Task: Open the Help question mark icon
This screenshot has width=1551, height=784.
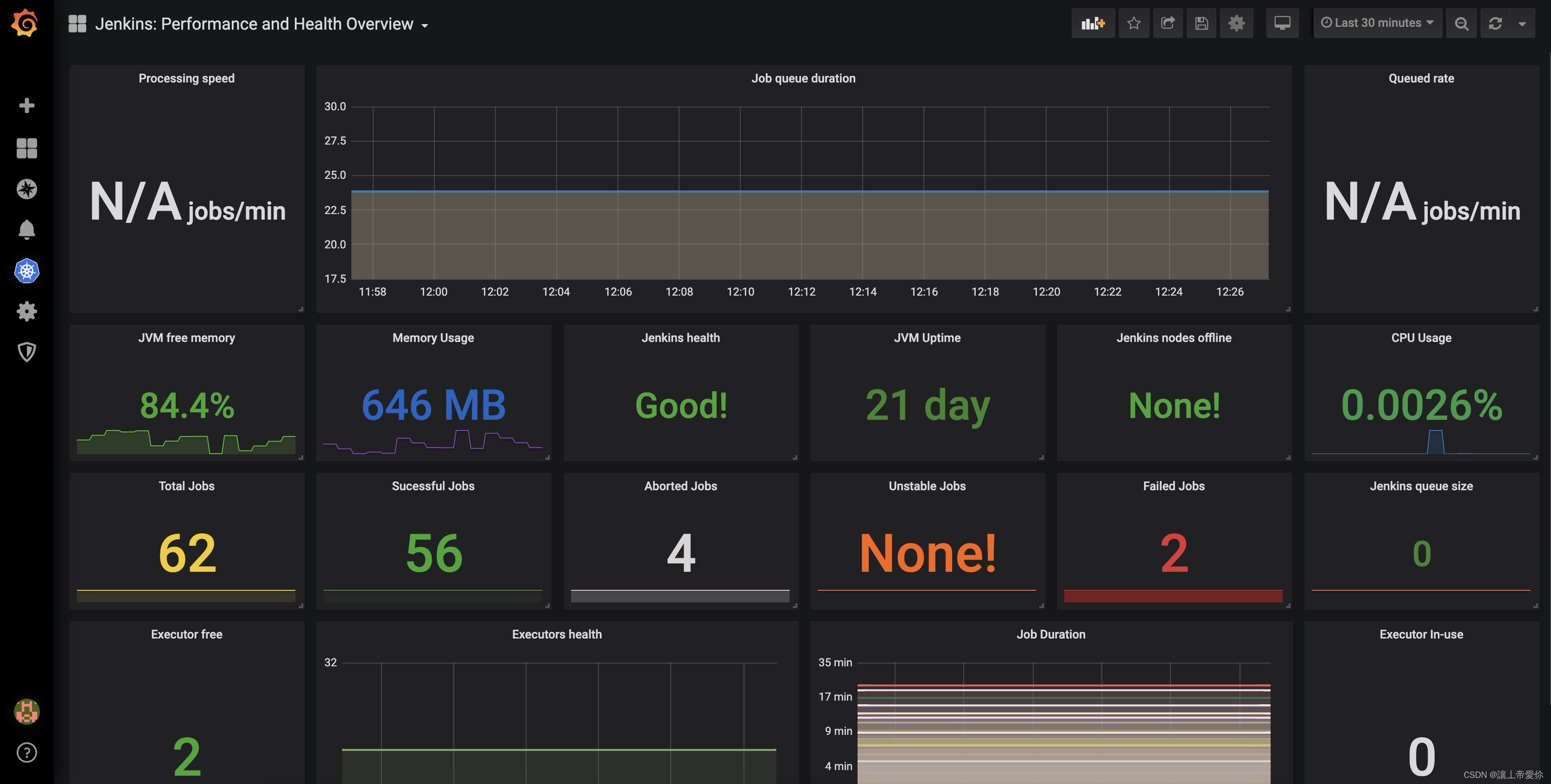Action: (26, 752)
